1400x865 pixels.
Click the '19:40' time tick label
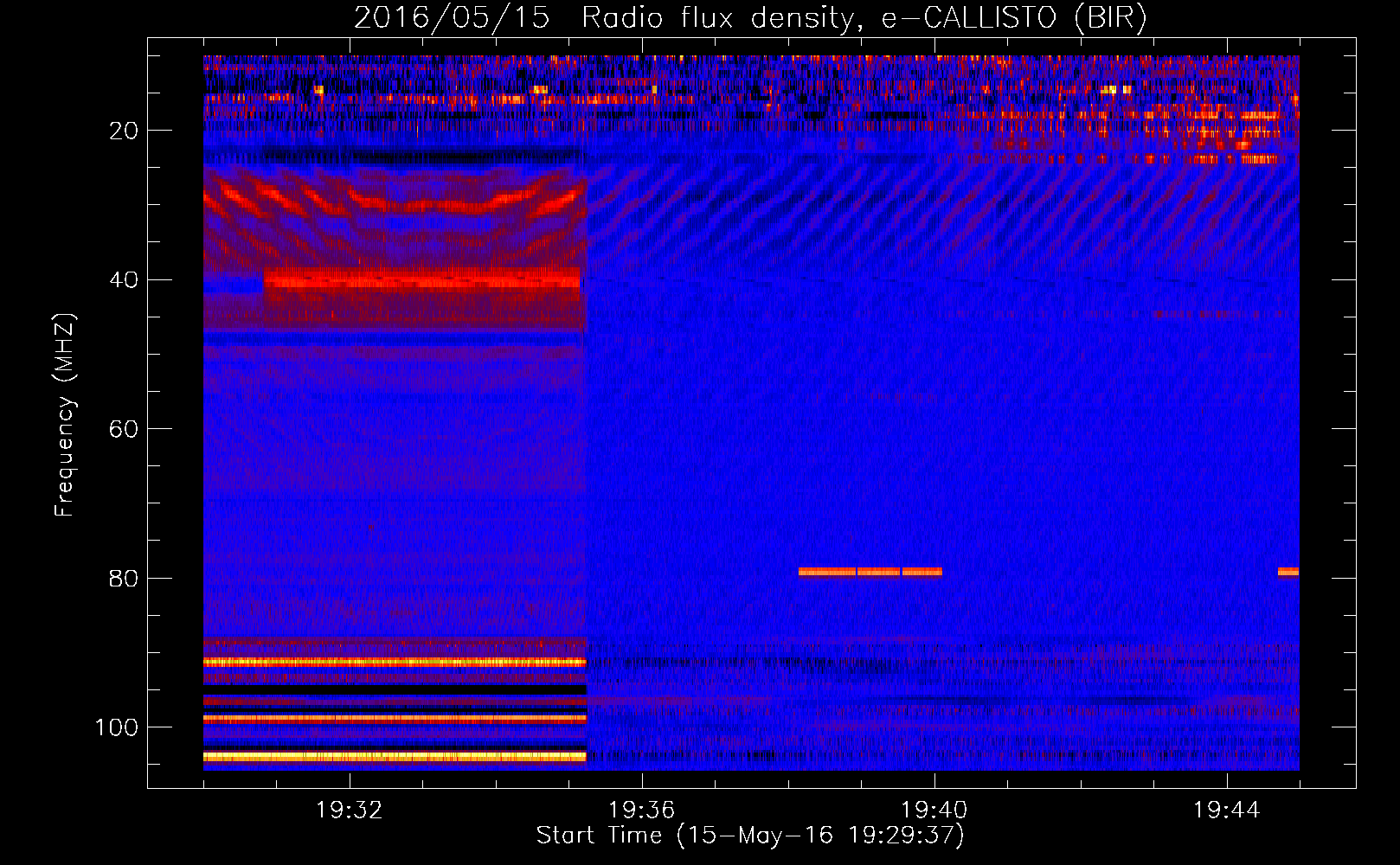point(934,811)
